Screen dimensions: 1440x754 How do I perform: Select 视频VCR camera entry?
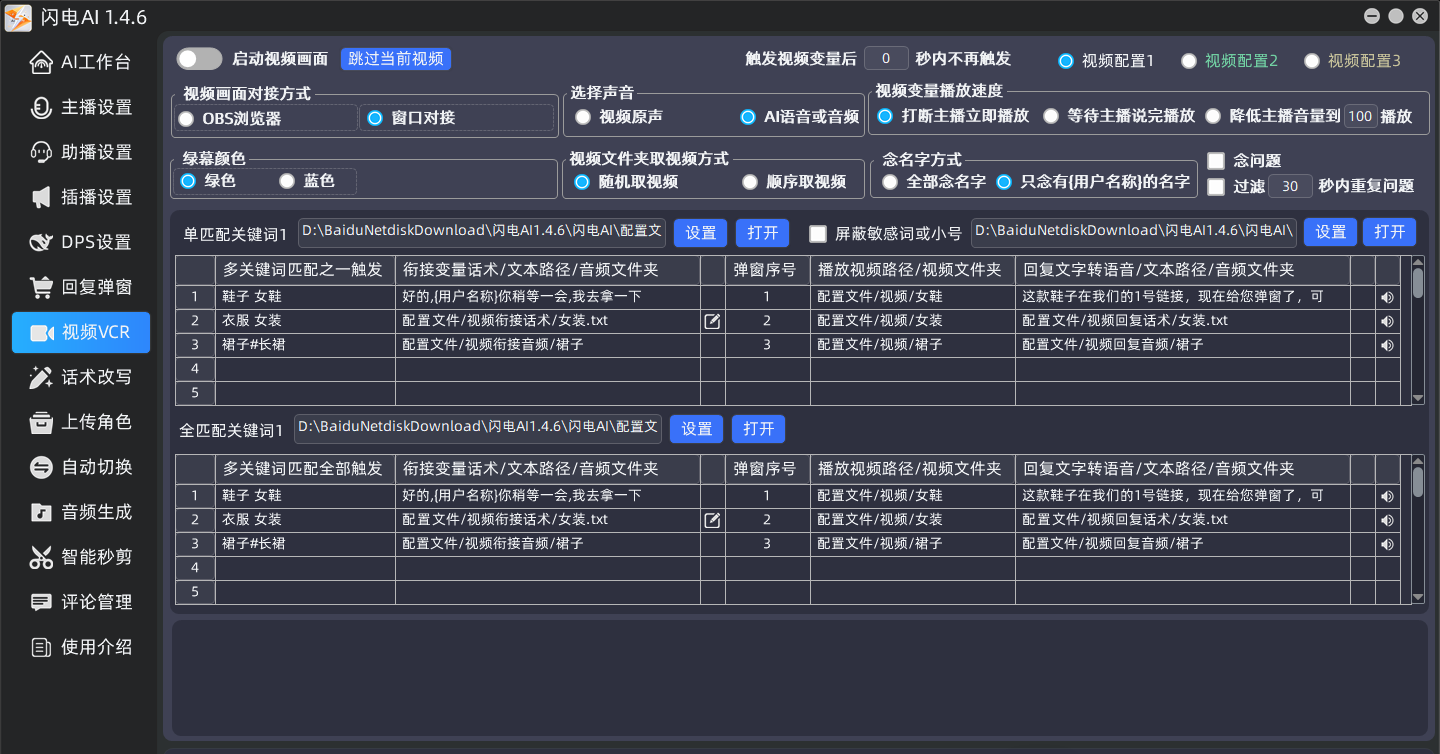81,332
